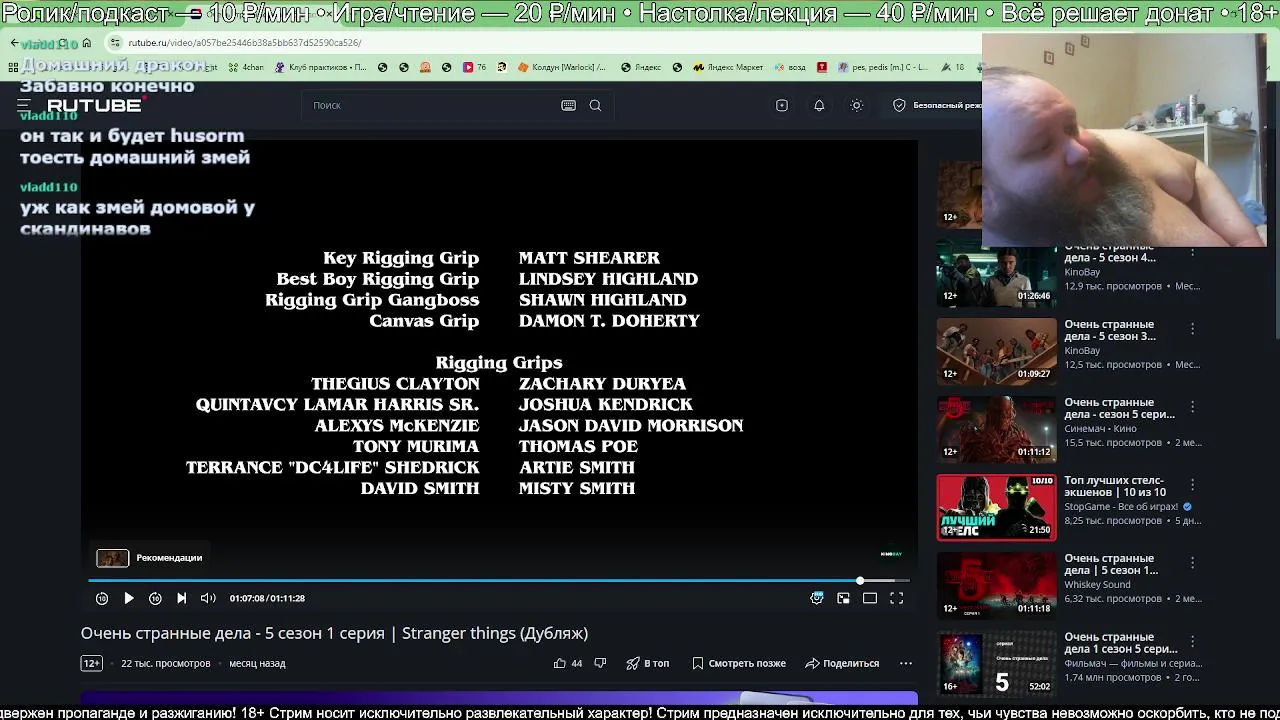1280x720 pixels.
Task: Open the pes, pedis bookmark
Action: pos(883,67)
